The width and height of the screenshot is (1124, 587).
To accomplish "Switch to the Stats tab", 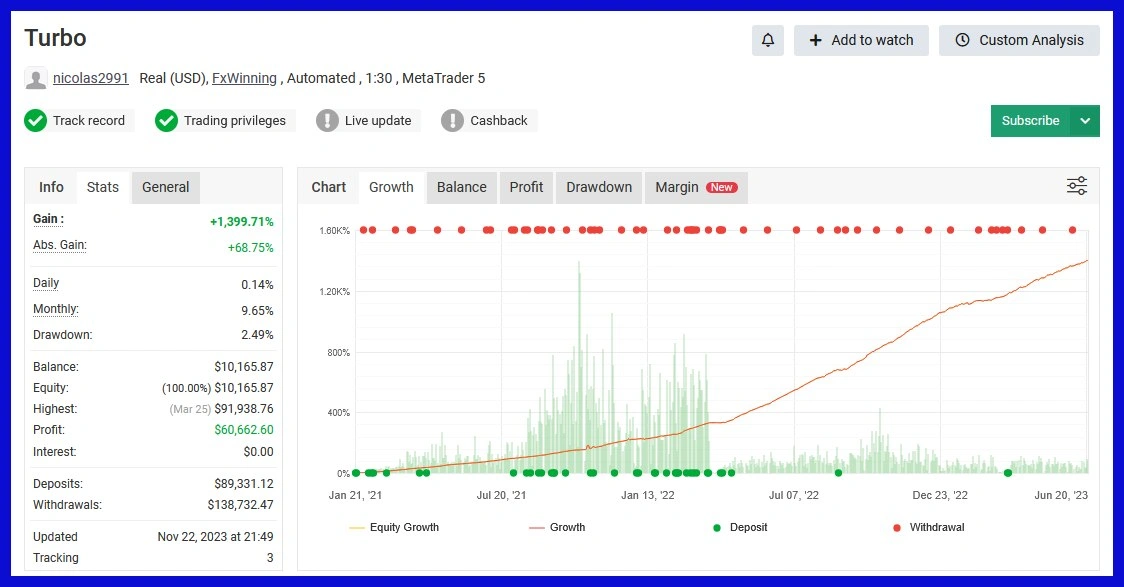I will [x=103, y=187].
